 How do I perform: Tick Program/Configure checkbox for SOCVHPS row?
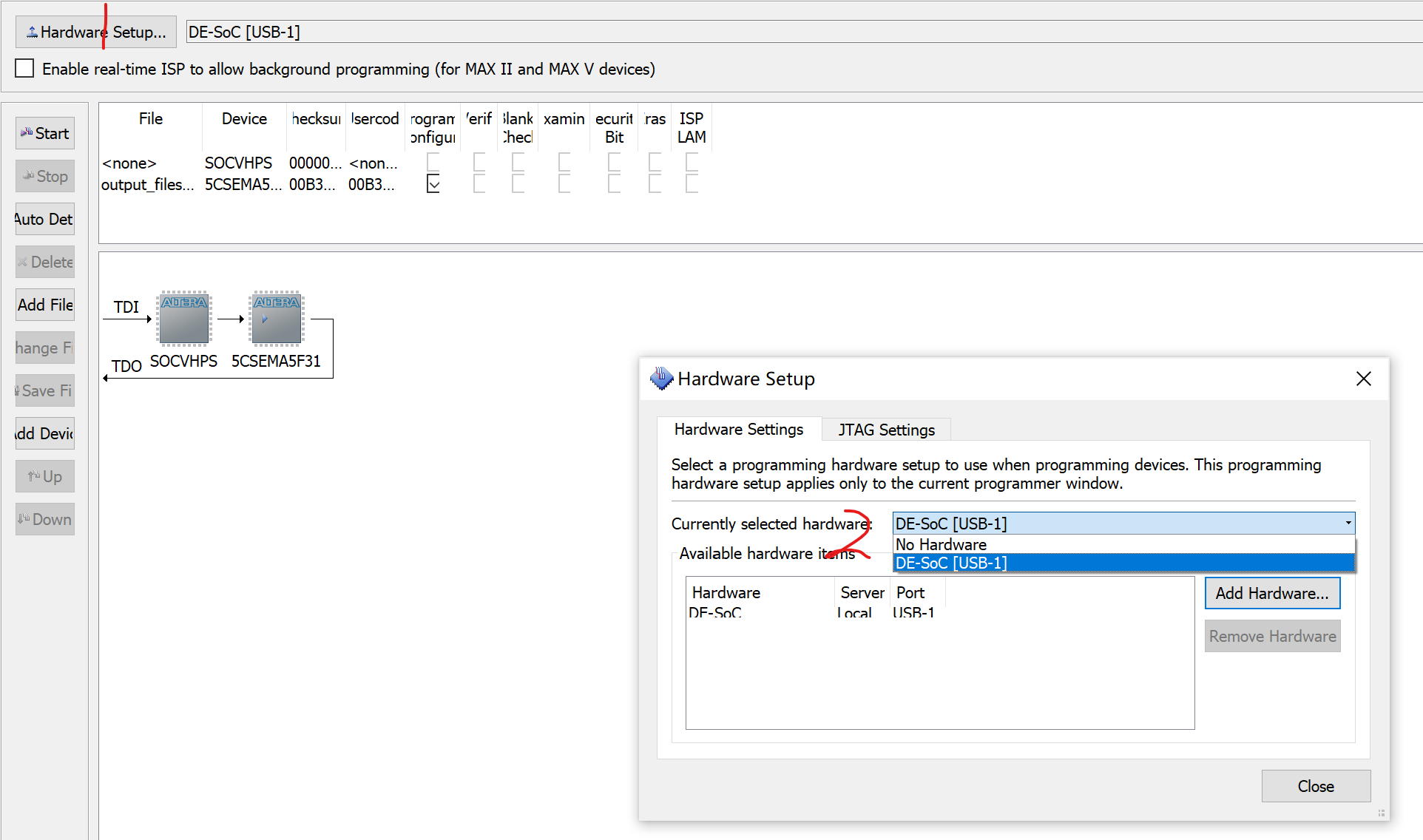(433, 162)
